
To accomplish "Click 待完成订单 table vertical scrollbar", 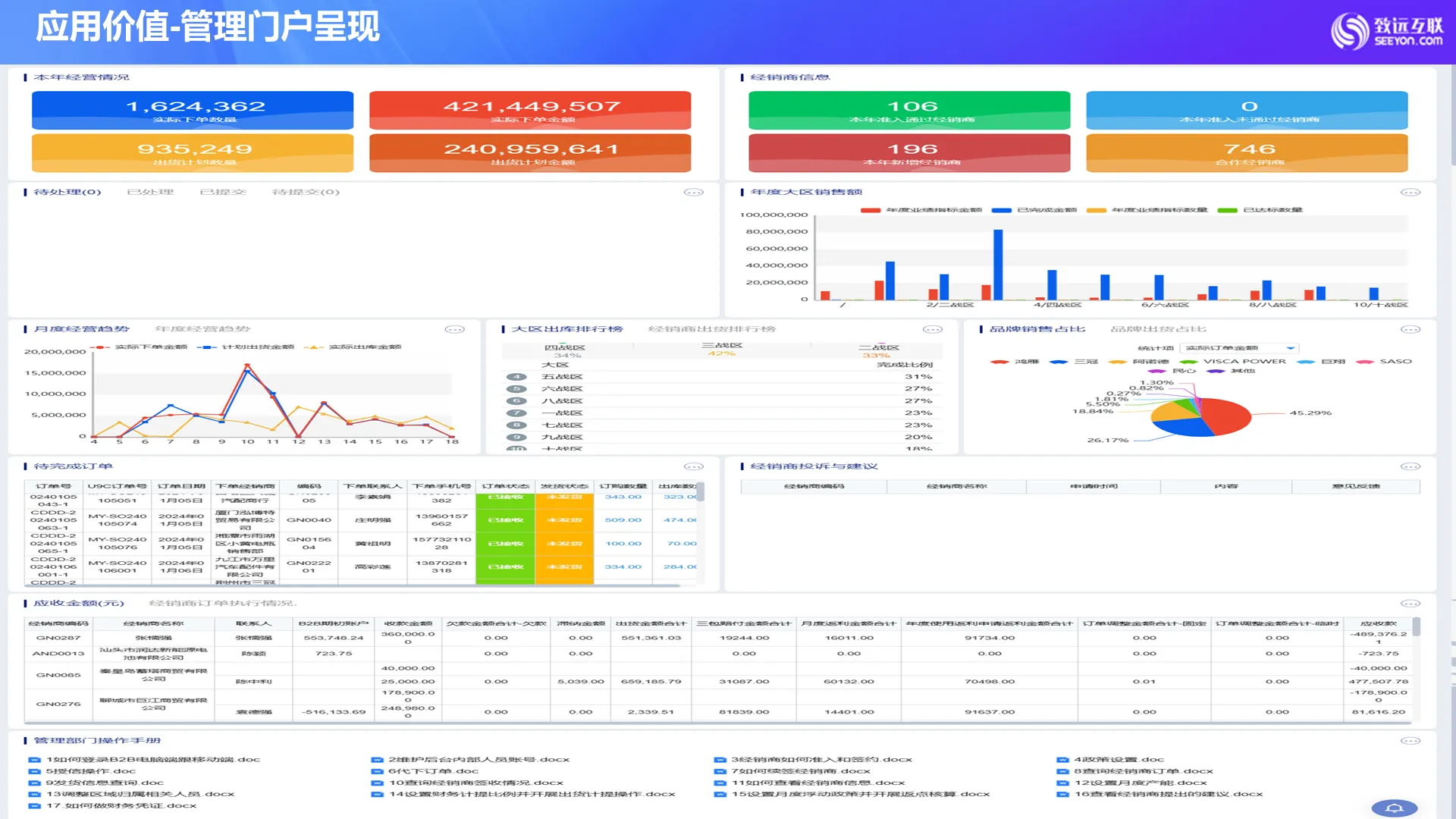I will click(701, 492).
